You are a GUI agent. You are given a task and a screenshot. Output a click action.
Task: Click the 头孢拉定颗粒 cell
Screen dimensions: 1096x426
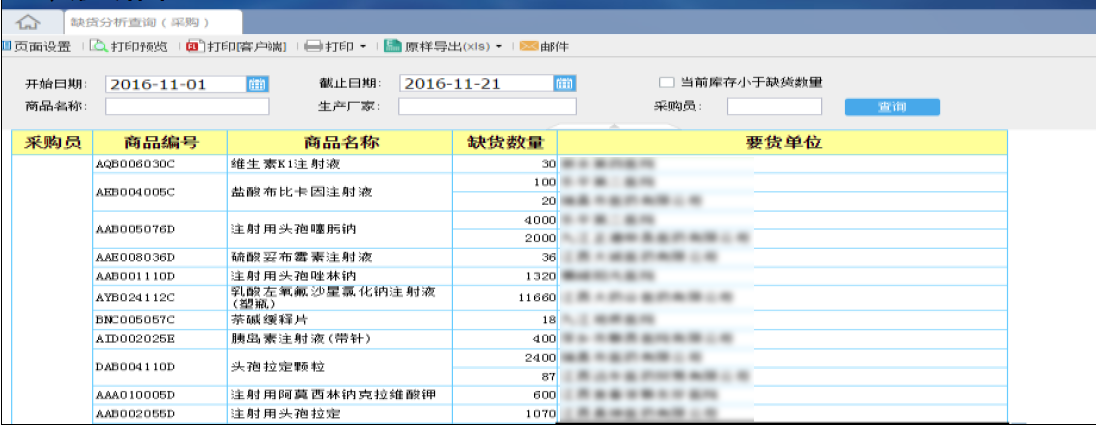click(340, 367)
